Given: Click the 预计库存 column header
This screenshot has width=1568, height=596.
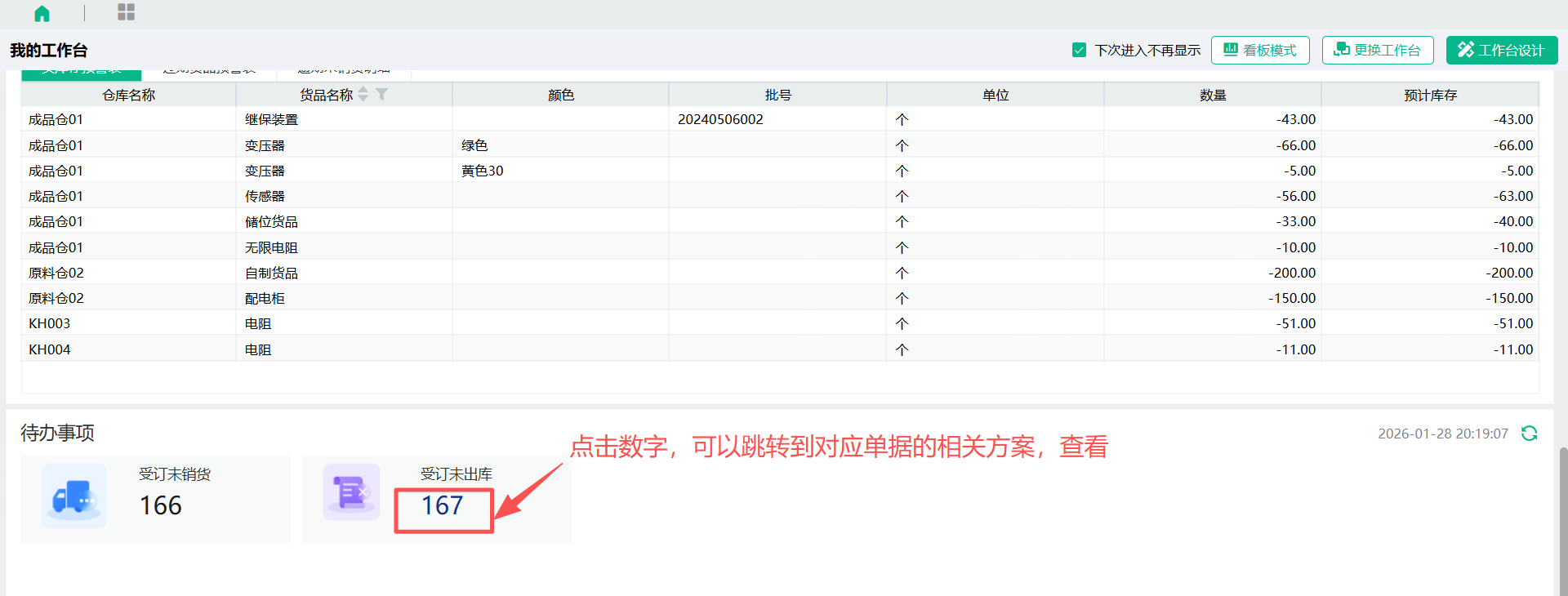Looking at the screenshot, I should coord(1429,95).
